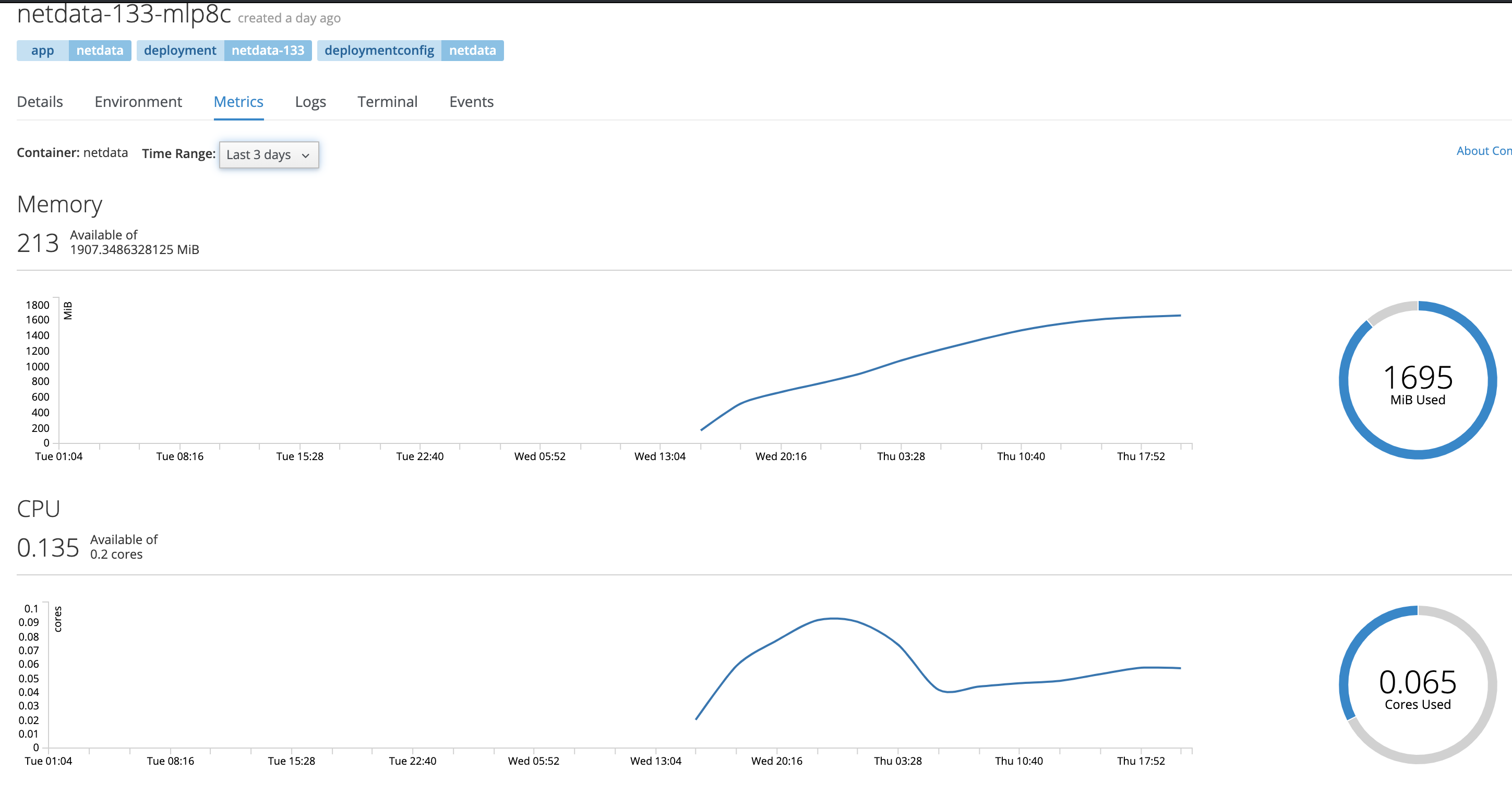Click the About Compute Resources link
This screenshot has width=1512, height=795.
pyautogui.click(x=1483, y=151)
